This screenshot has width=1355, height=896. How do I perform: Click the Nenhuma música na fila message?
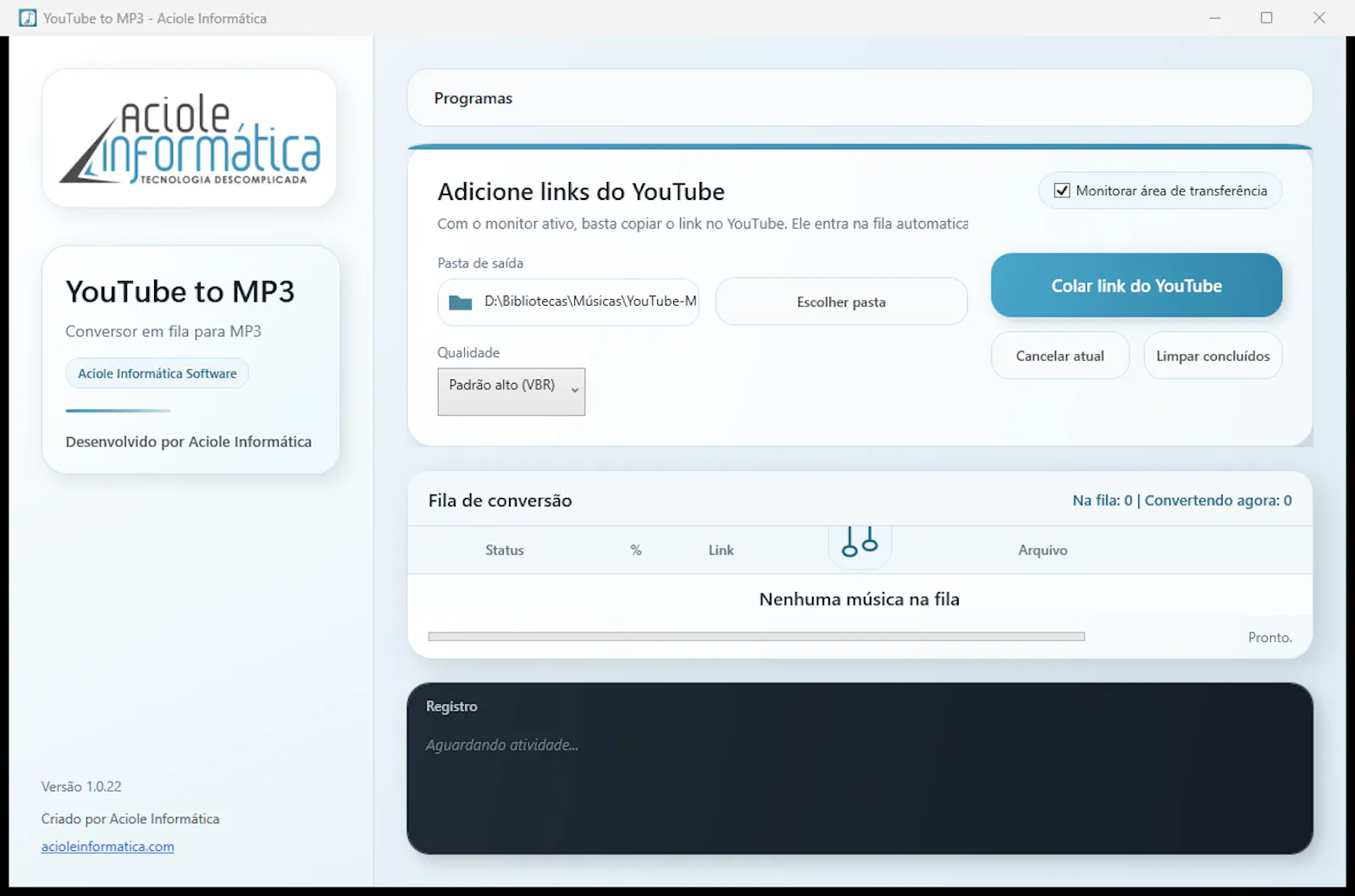(x=860, y=599)
